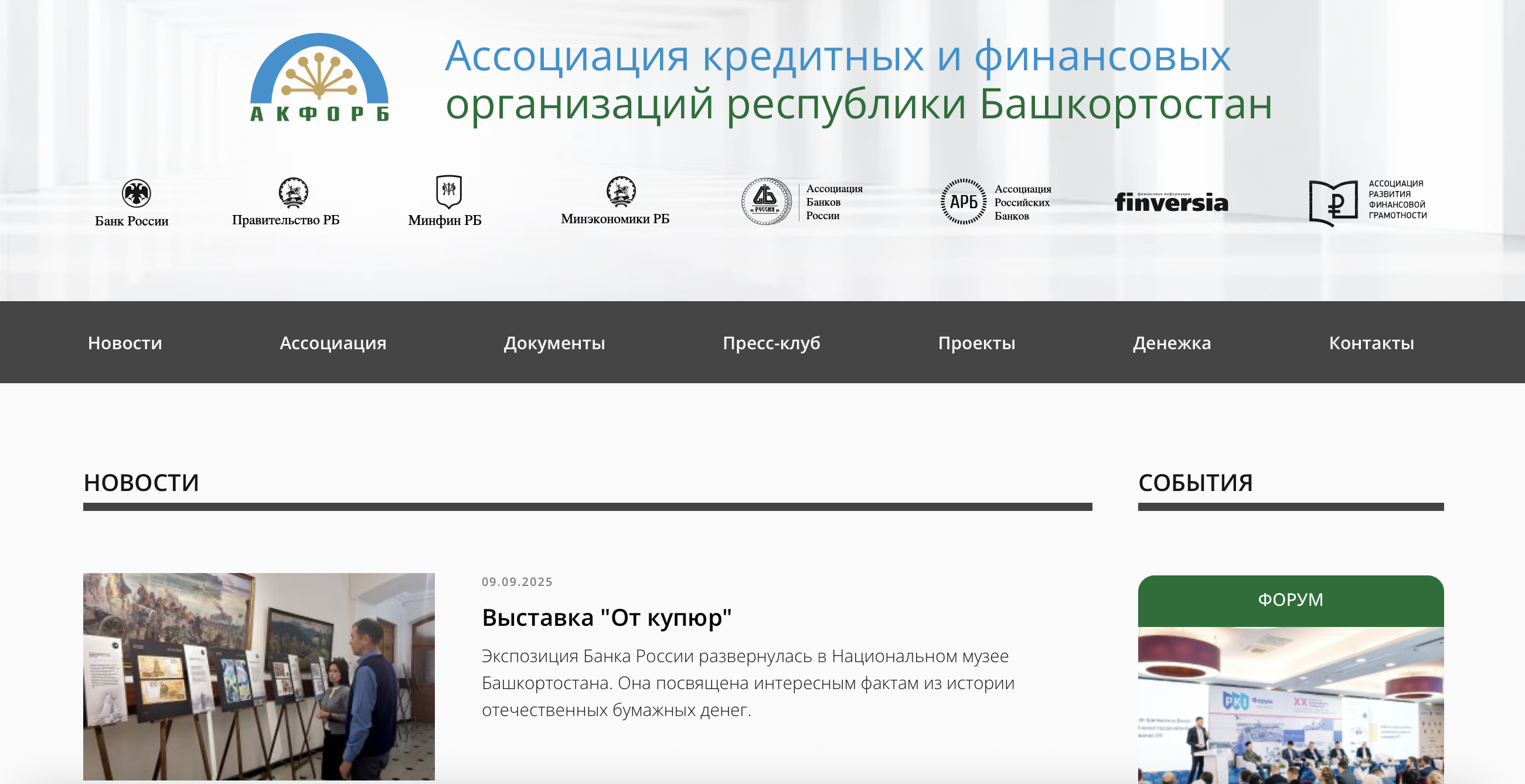The width and height of the screenshot is (1525, 784).
Task: Go to Документы in the nav bar
Action: pyautogui.click(x=554, y=343)
